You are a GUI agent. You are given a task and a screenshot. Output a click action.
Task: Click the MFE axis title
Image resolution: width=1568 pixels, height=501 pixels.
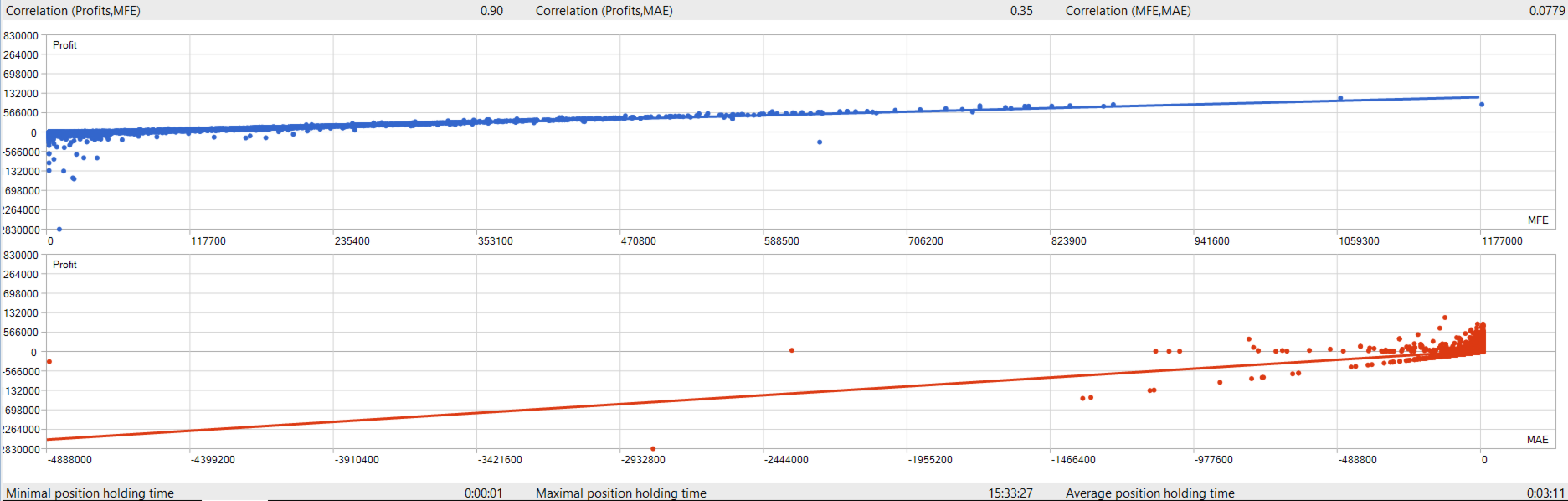coord(1538,220)
